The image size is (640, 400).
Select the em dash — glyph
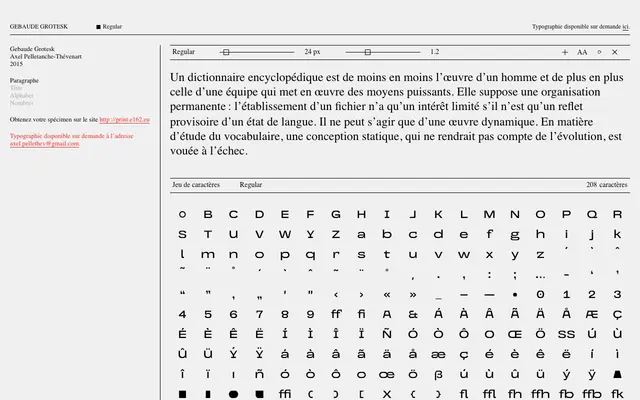click(x=489, y=295)
